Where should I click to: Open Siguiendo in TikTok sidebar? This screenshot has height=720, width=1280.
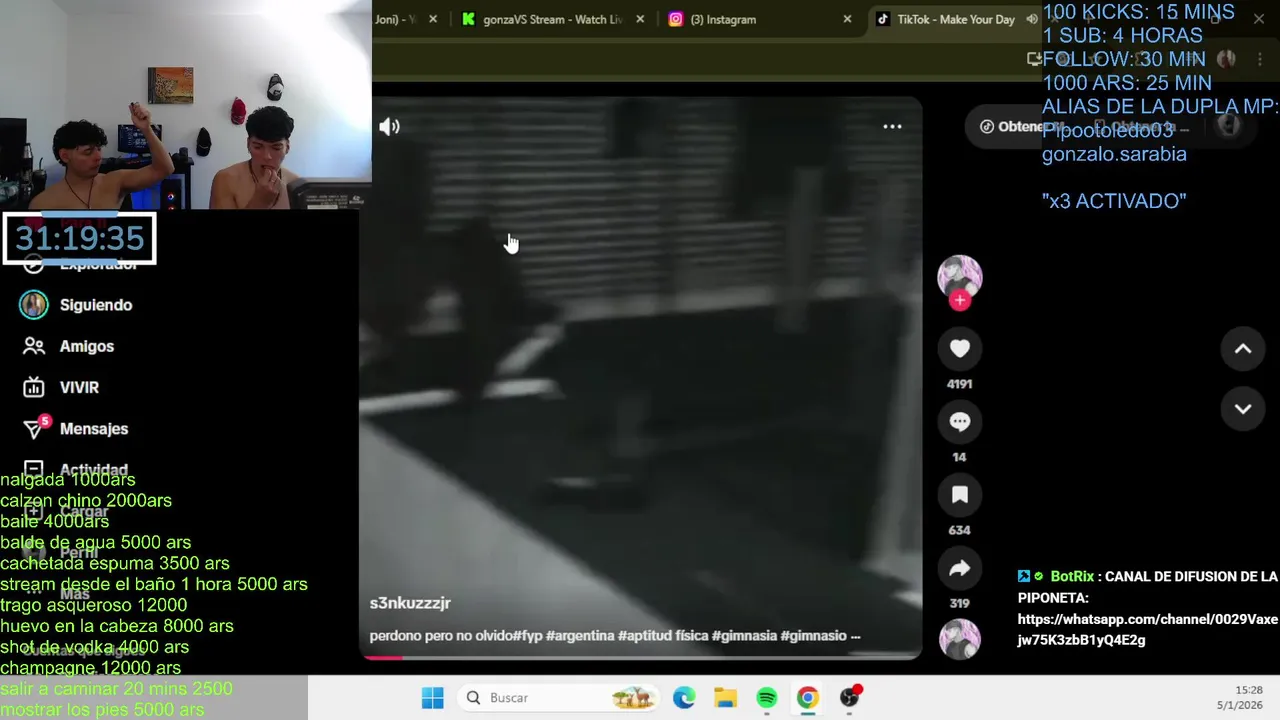(x=96, y=305)
